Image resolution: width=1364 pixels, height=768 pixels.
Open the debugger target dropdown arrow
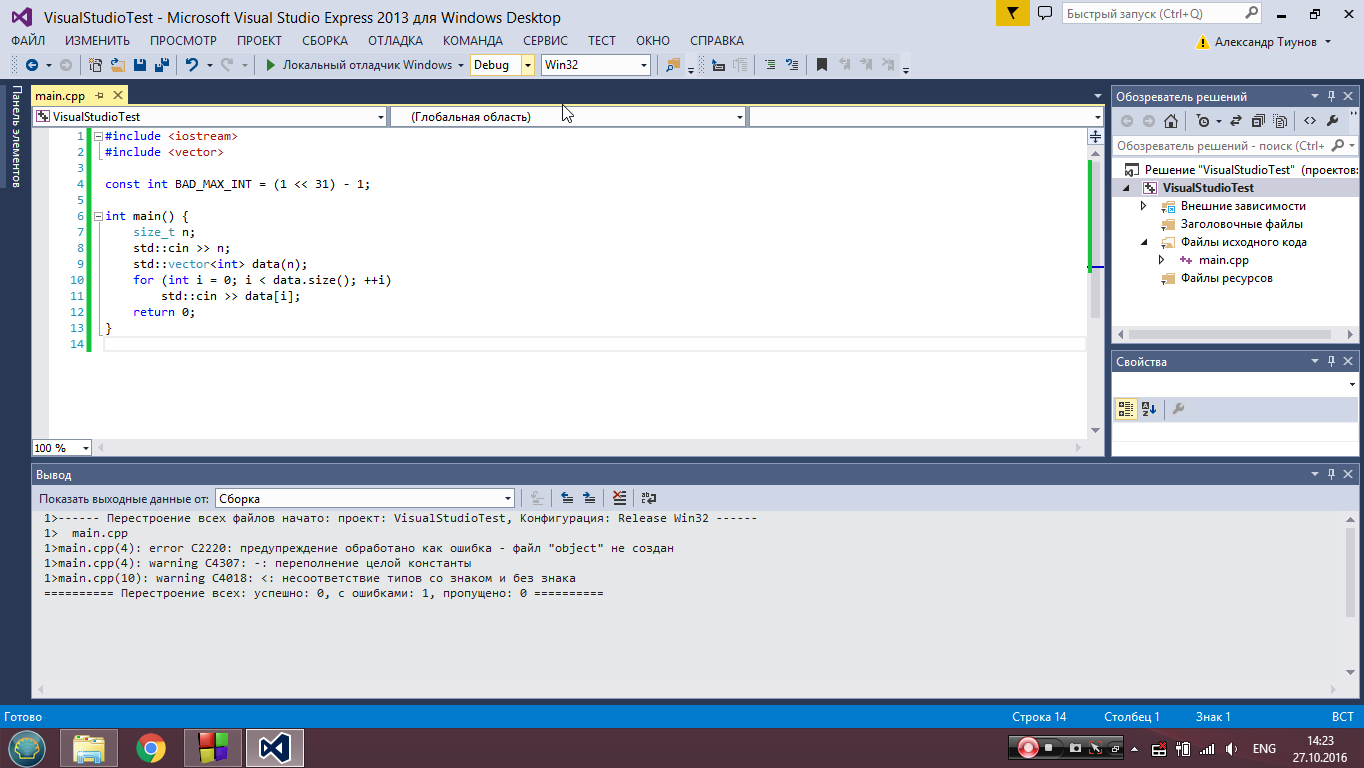click(460, 65)
